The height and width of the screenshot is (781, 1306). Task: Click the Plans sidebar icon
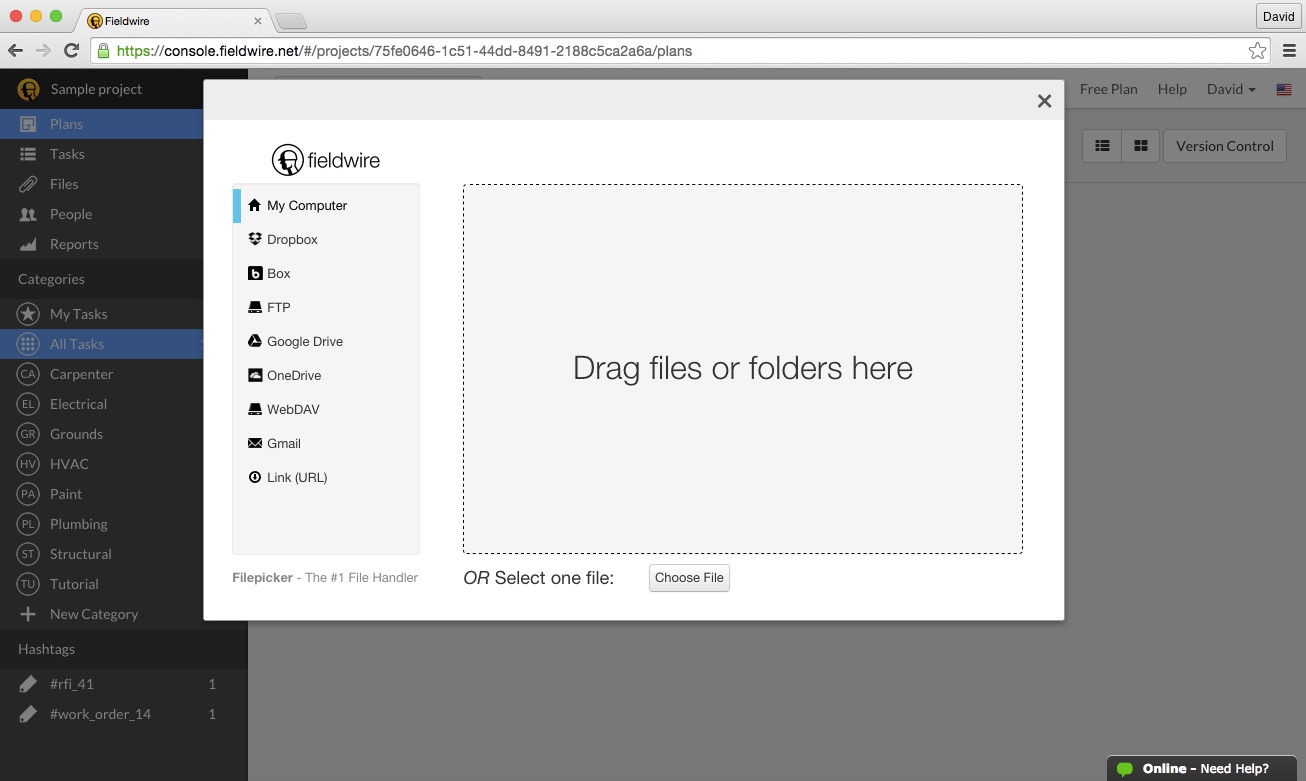[28, 124]
